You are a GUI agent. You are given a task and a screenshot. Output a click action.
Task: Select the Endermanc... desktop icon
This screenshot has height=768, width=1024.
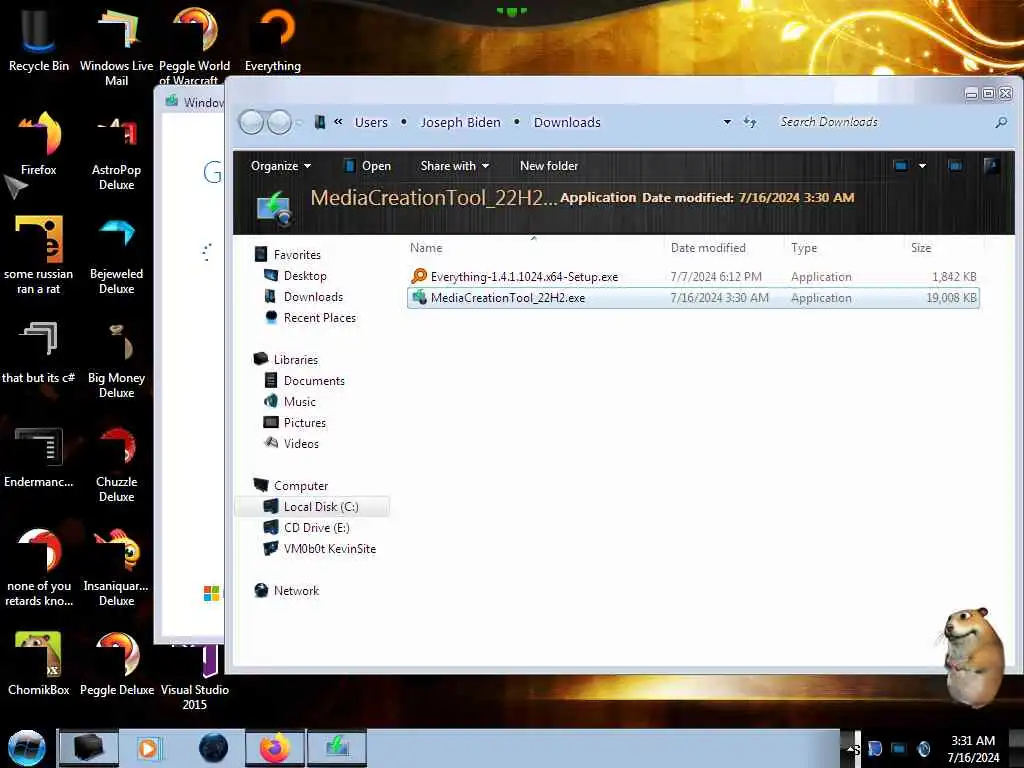[38, 456]
